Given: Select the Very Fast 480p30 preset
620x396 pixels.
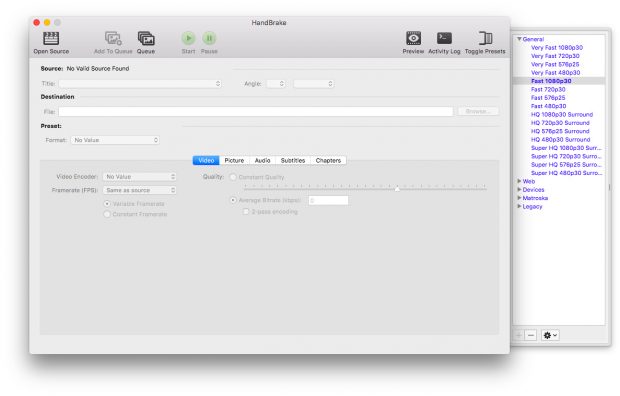Looking at the screenshot, I should point(556,72).
